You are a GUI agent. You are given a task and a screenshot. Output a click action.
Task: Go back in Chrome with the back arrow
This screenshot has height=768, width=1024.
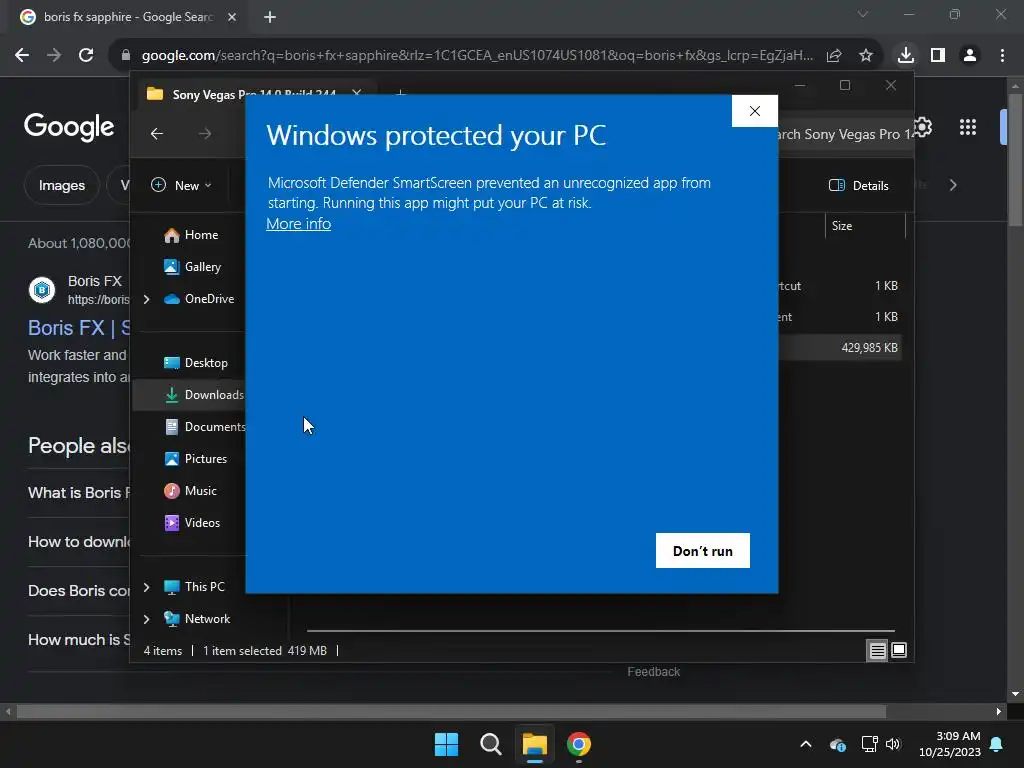tap(22, 56)
